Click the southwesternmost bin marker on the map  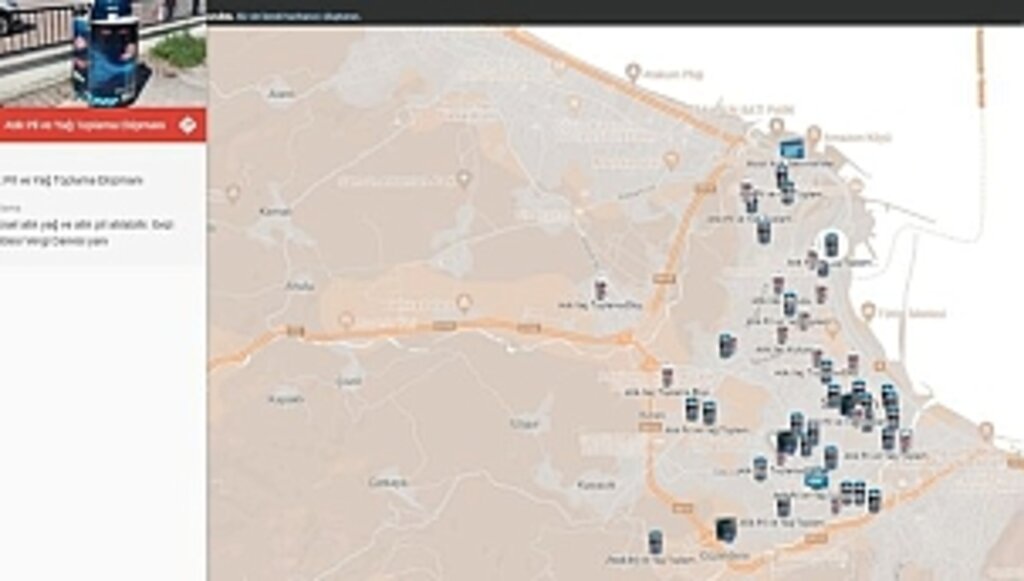tap(655, 541)
